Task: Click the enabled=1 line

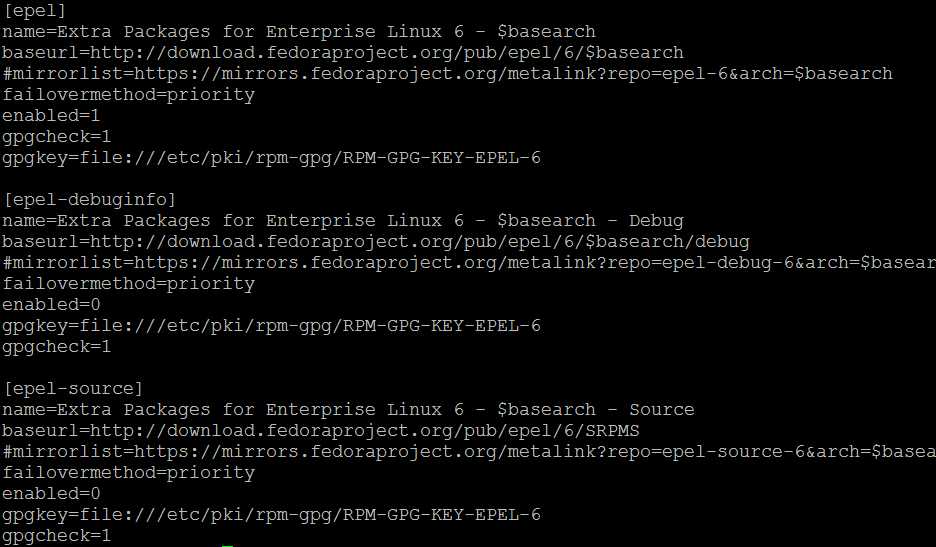Action: coord(51,115)
